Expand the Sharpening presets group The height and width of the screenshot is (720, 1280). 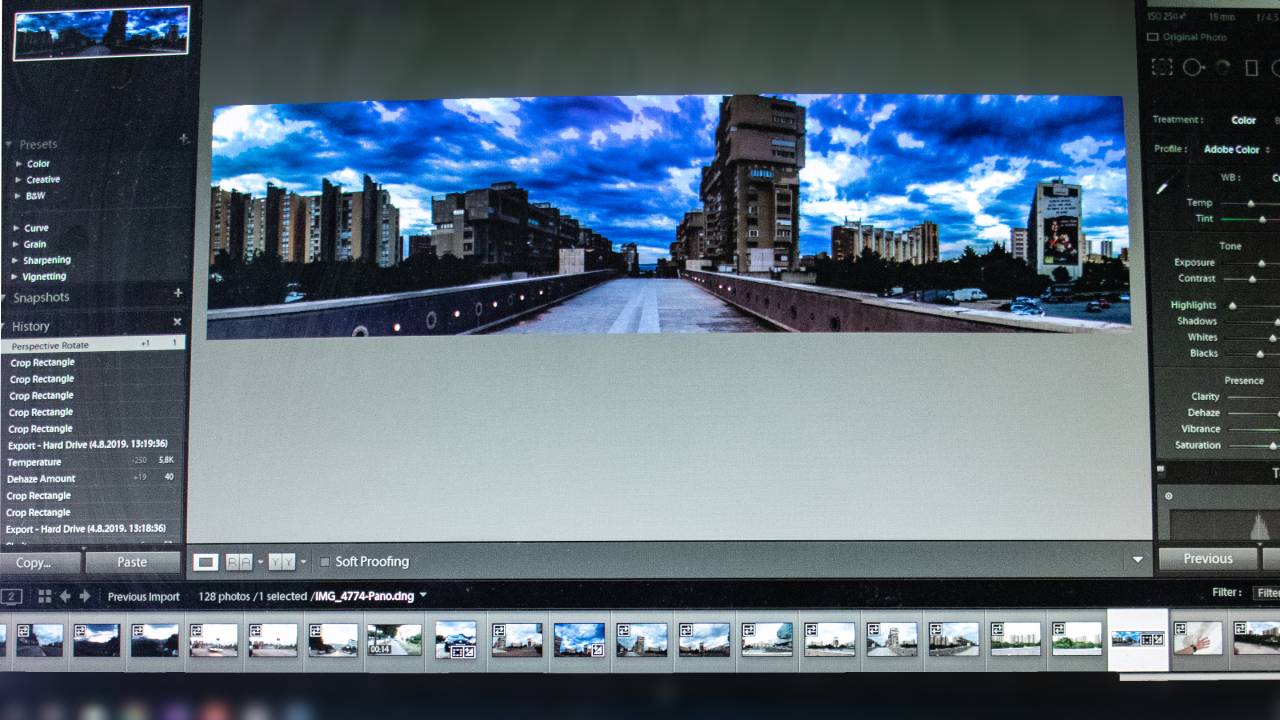tap(46, 260)
